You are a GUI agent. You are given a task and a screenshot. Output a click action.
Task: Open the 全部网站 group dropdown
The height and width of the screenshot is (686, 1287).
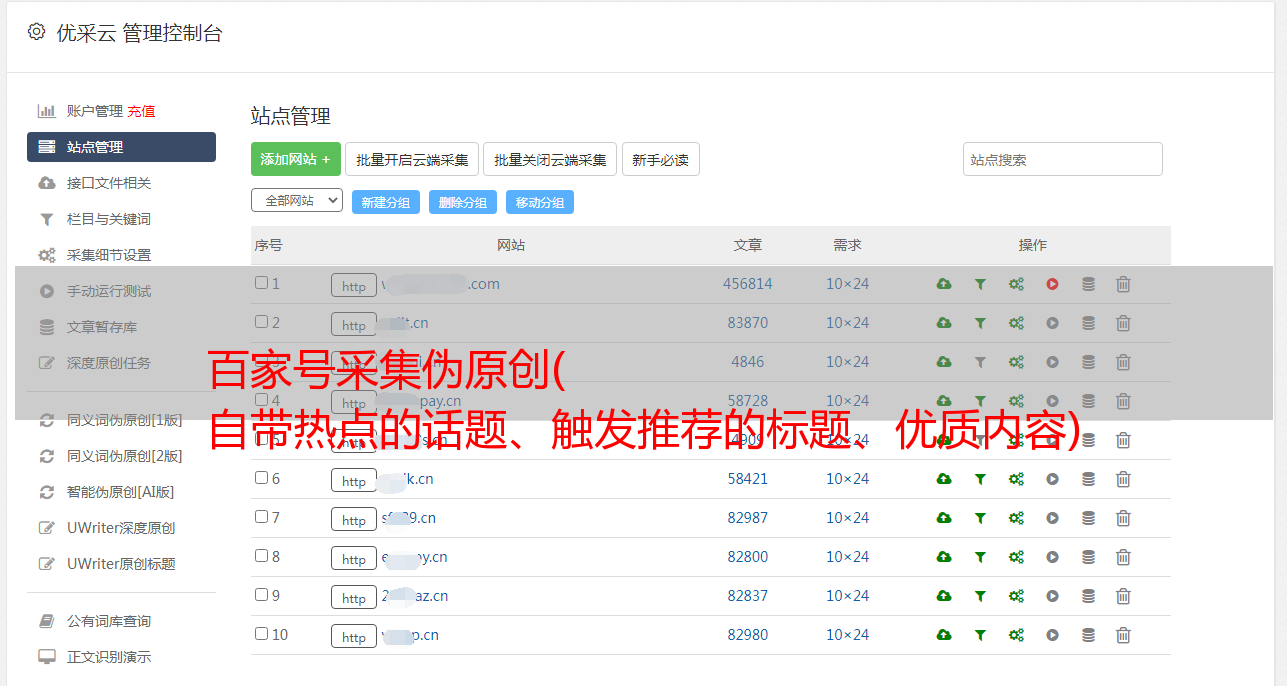tap(296, 201)
